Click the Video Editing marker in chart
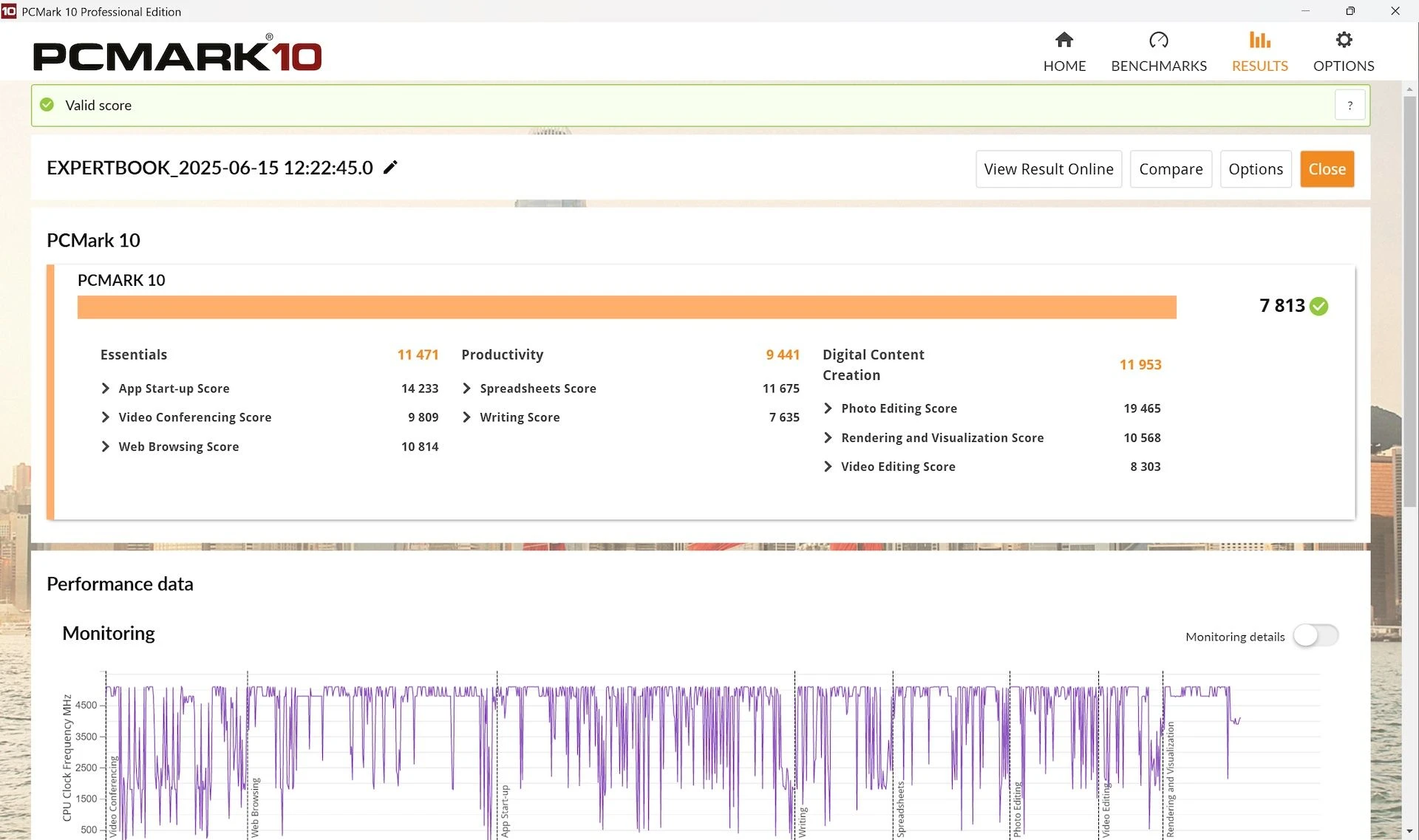1419x840 pixels. pos(1106,810)
